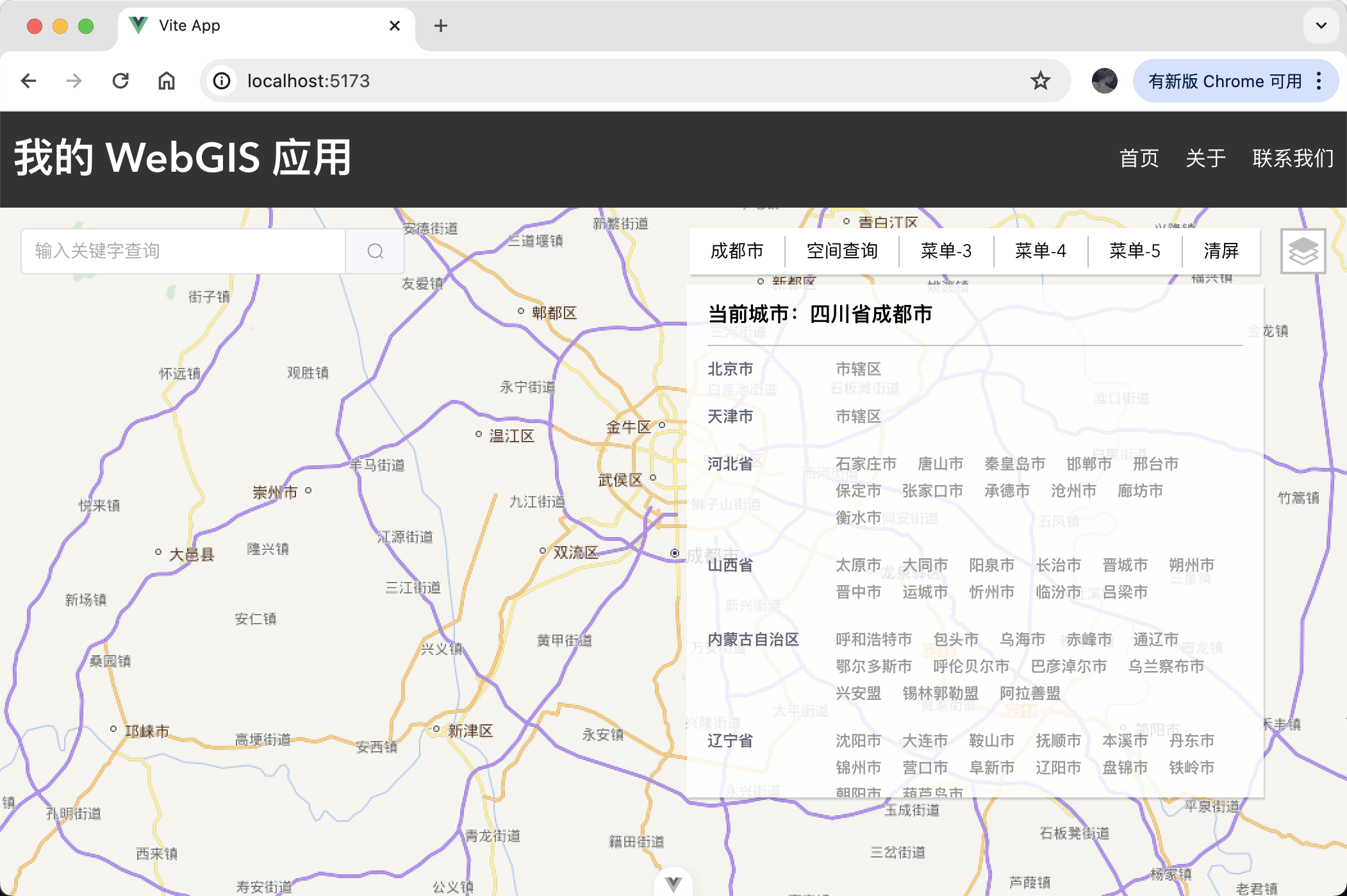Choose 包头市 in city list

point(955,640)
